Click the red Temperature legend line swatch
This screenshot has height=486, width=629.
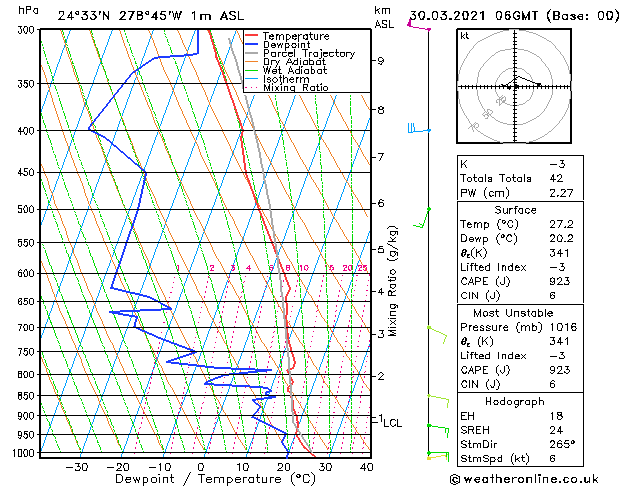[x=252, y=36]
